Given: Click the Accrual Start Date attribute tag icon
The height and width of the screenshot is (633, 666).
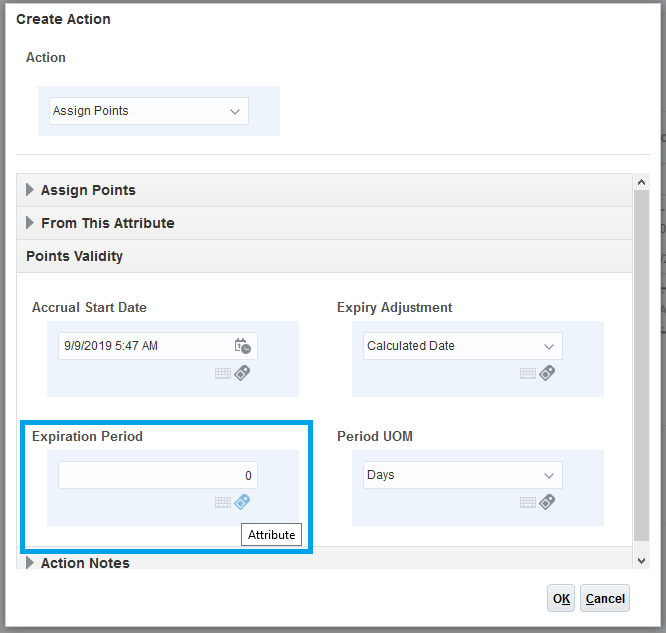Looking at the screenshot, I should click(242, 373).
